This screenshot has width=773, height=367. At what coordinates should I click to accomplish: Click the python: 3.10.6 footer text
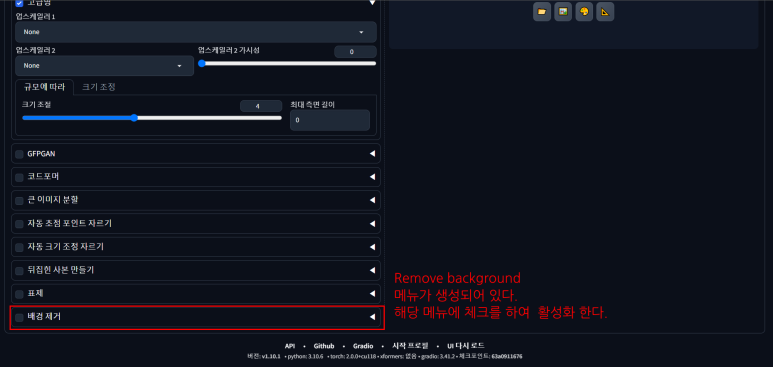(306, 356)
